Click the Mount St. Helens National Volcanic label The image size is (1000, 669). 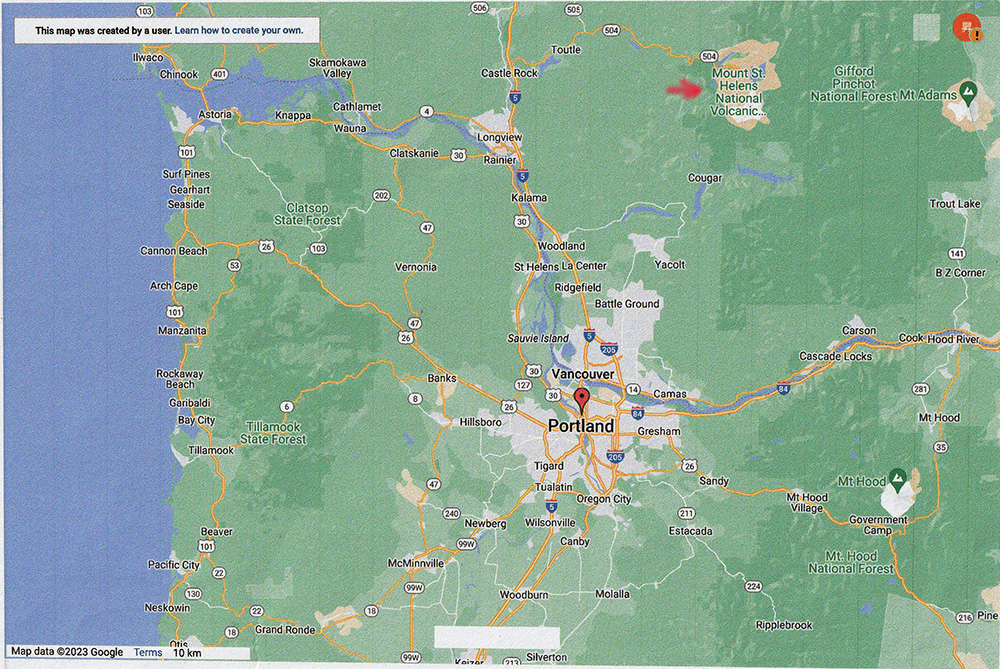pyautogui.click(x=737, y=92)
